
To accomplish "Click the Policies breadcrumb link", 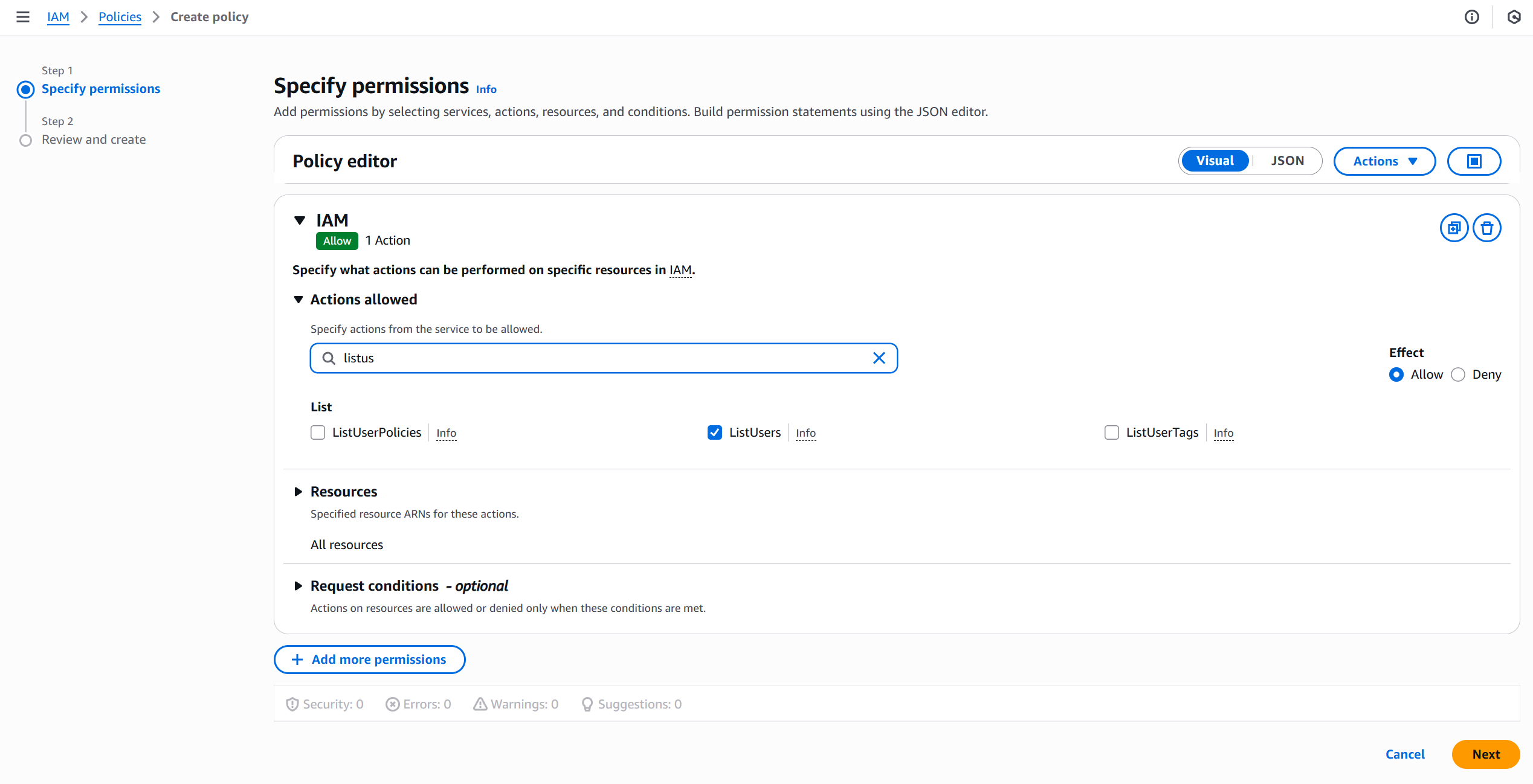I will (120, 17).
